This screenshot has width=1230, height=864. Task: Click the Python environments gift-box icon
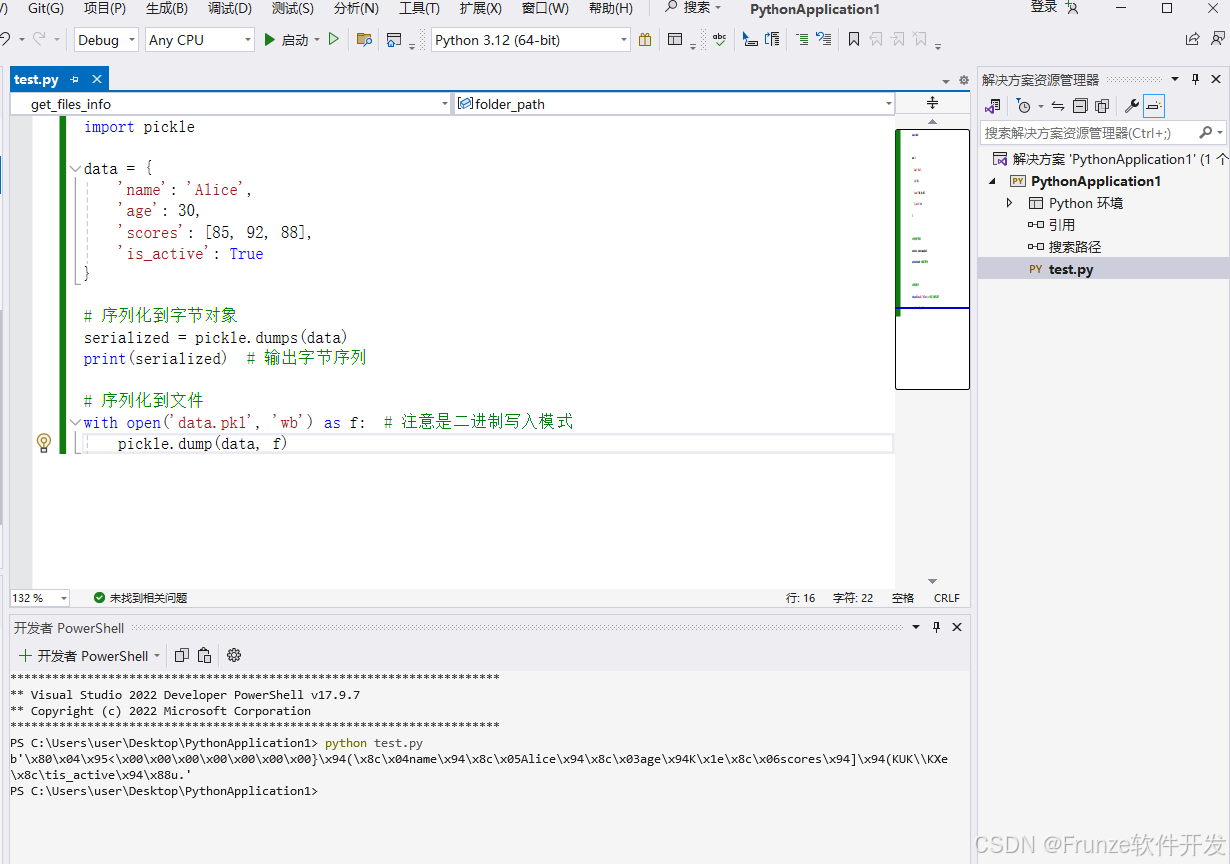click(x=645, y=40)
